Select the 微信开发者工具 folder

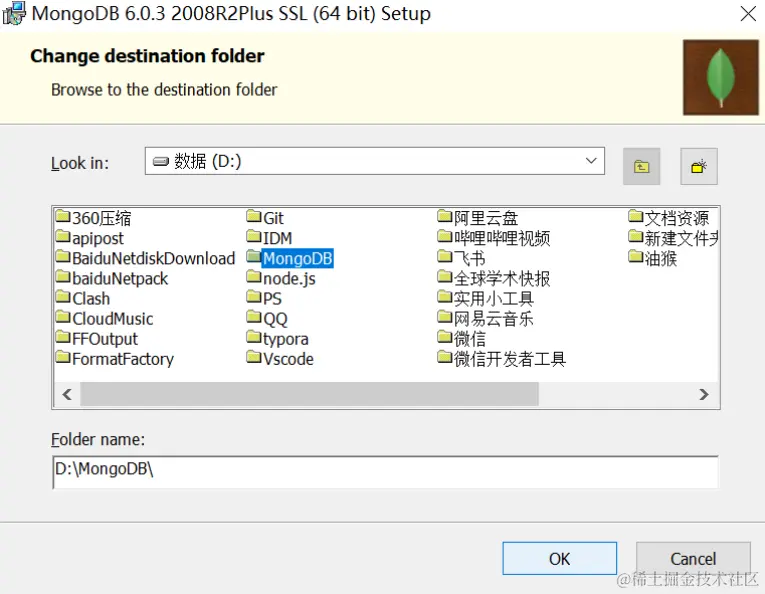[502, 358]
